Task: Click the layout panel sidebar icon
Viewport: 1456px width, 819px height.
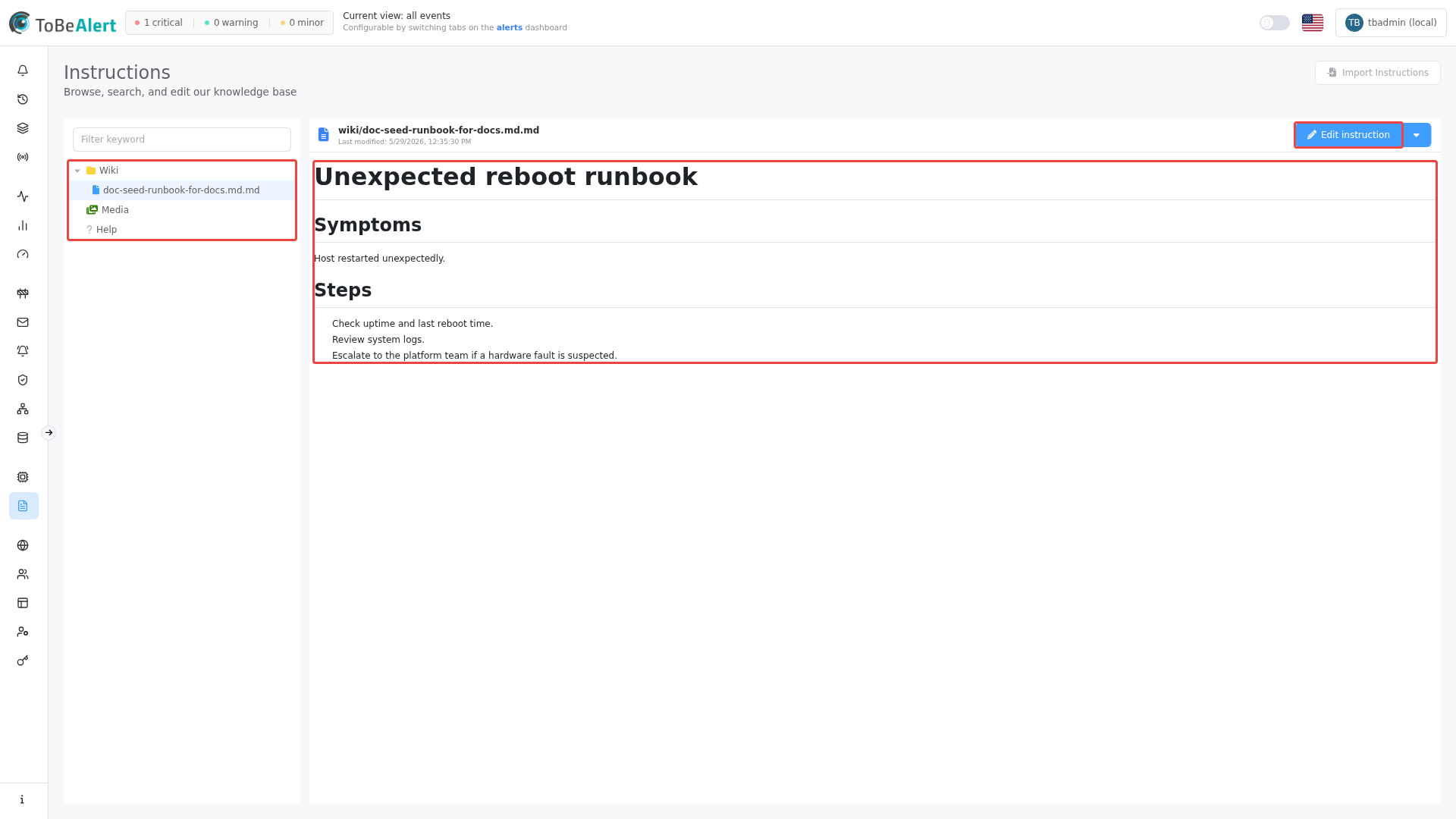Action: click(23, 603)
